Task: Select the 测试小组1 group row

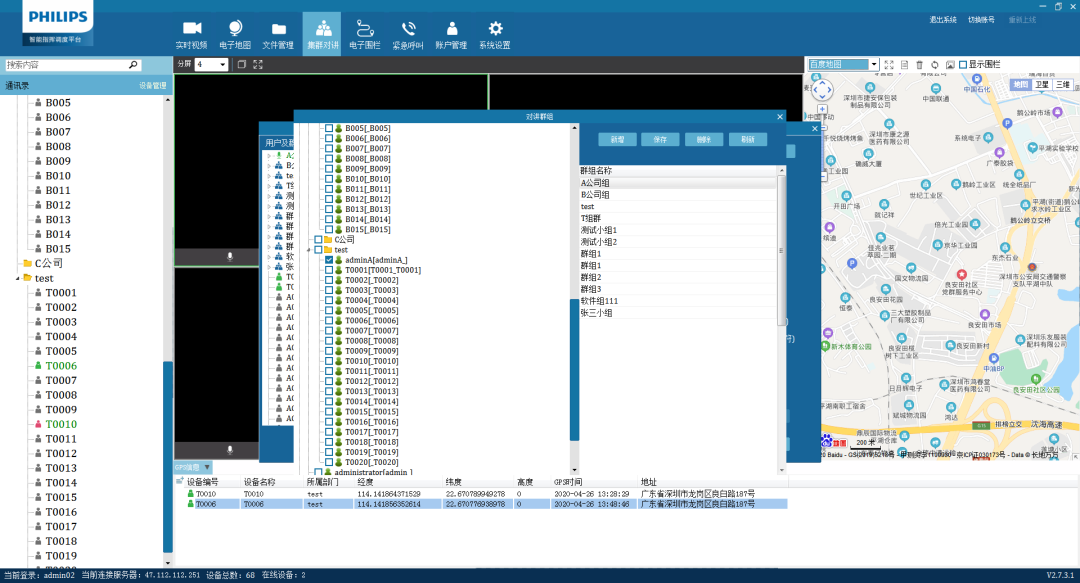Action: 678,230
